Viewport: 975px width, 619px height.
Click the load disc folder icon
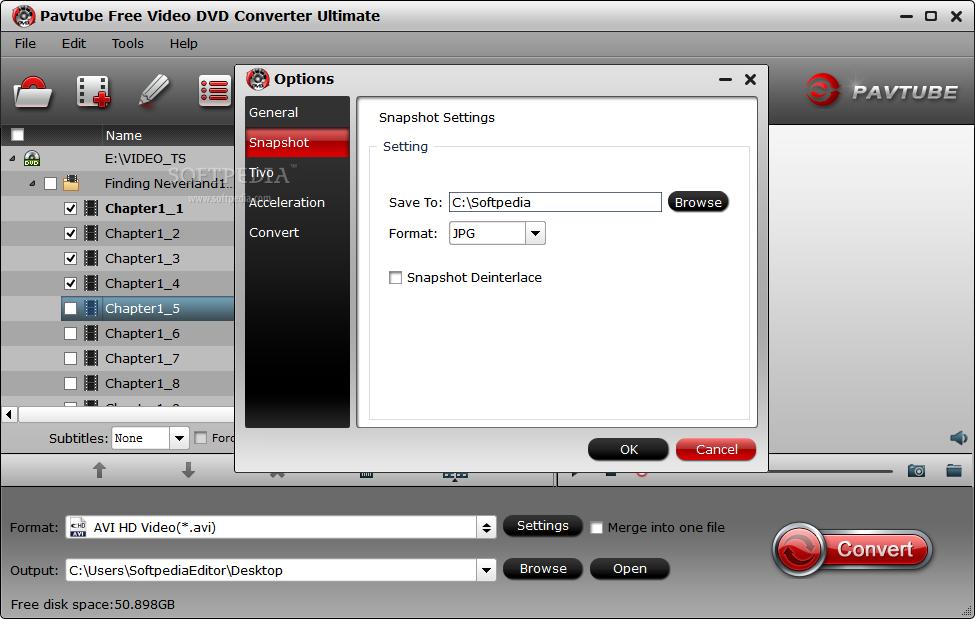click(32, 91)
